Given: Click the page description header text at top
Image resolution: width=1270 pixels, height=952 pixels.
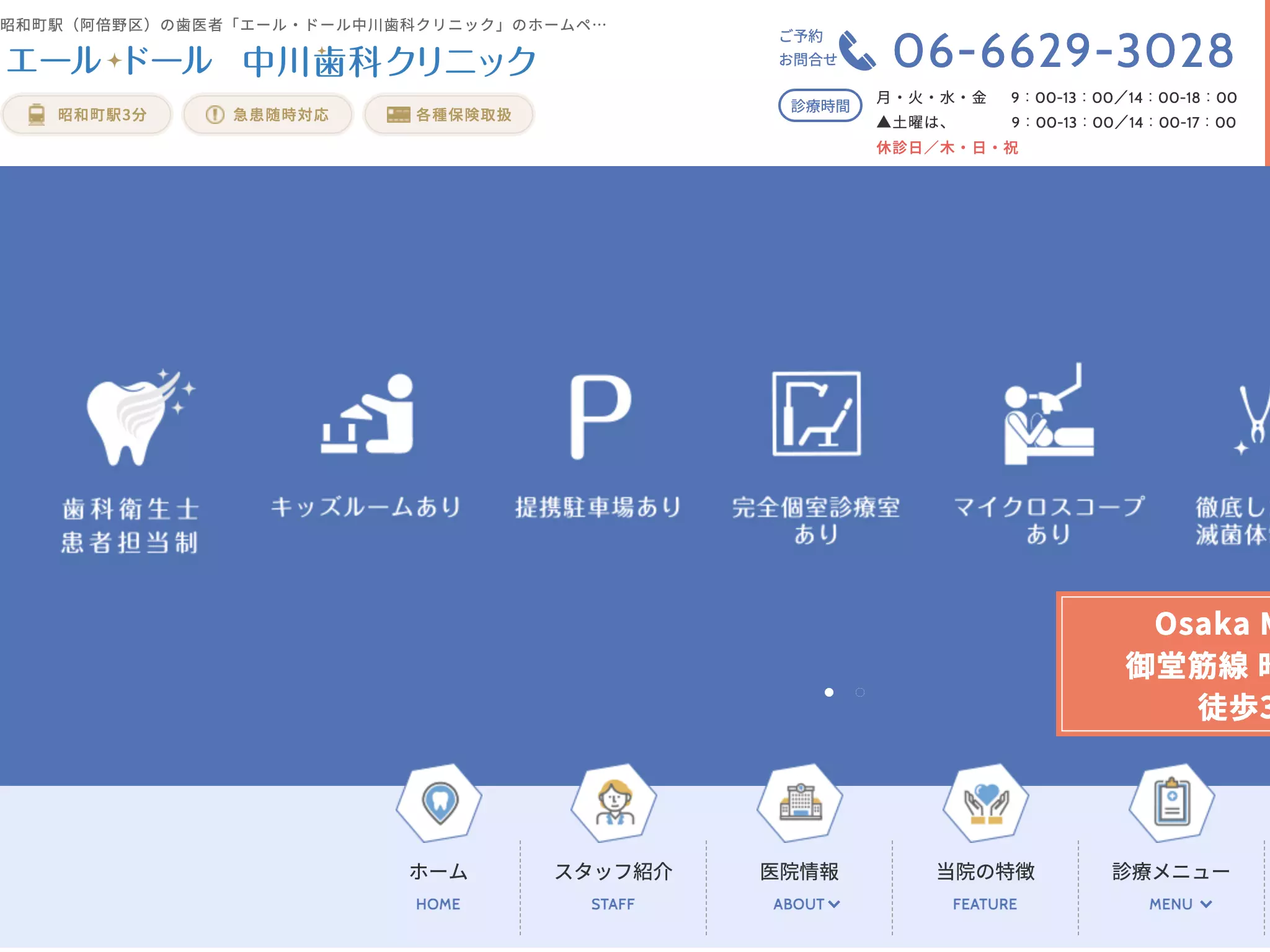Looking at the screenshot, I should [303, 25].
